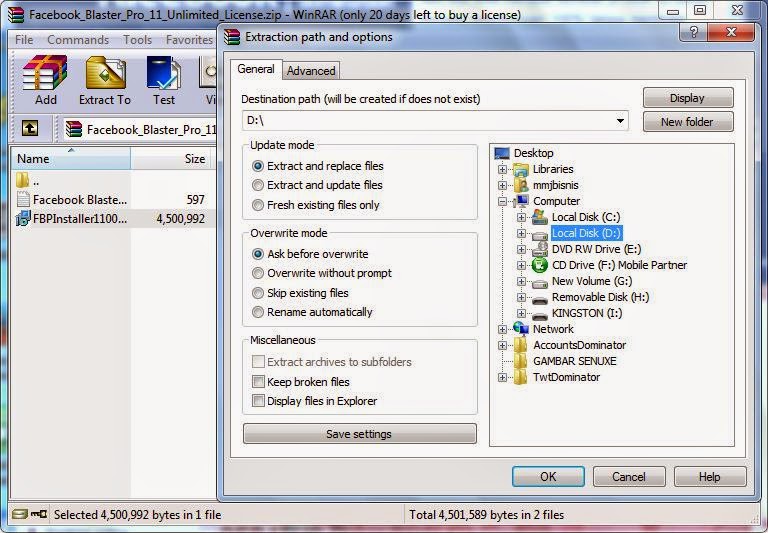Click the dialog's question mark help icon
The width and height of the screenshot is (768, 533).
click(x=694, y=32)
